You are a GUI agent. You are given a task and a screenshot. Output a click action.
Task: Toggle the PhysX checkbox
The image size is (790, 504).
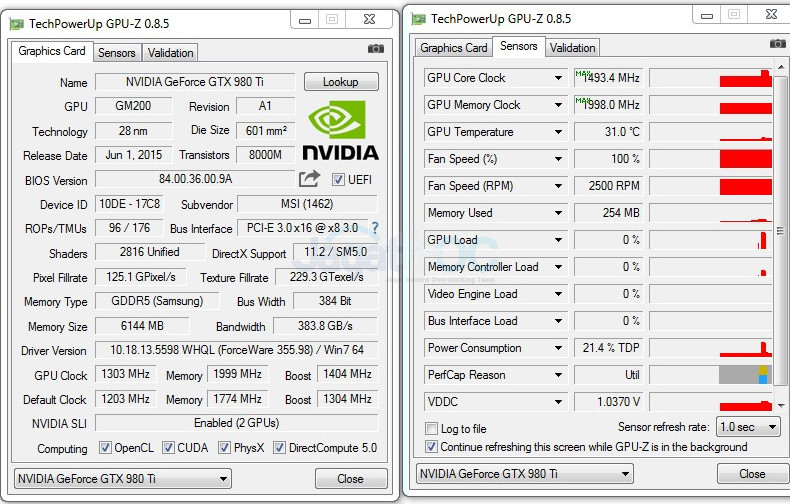click(x=224, y=448)
